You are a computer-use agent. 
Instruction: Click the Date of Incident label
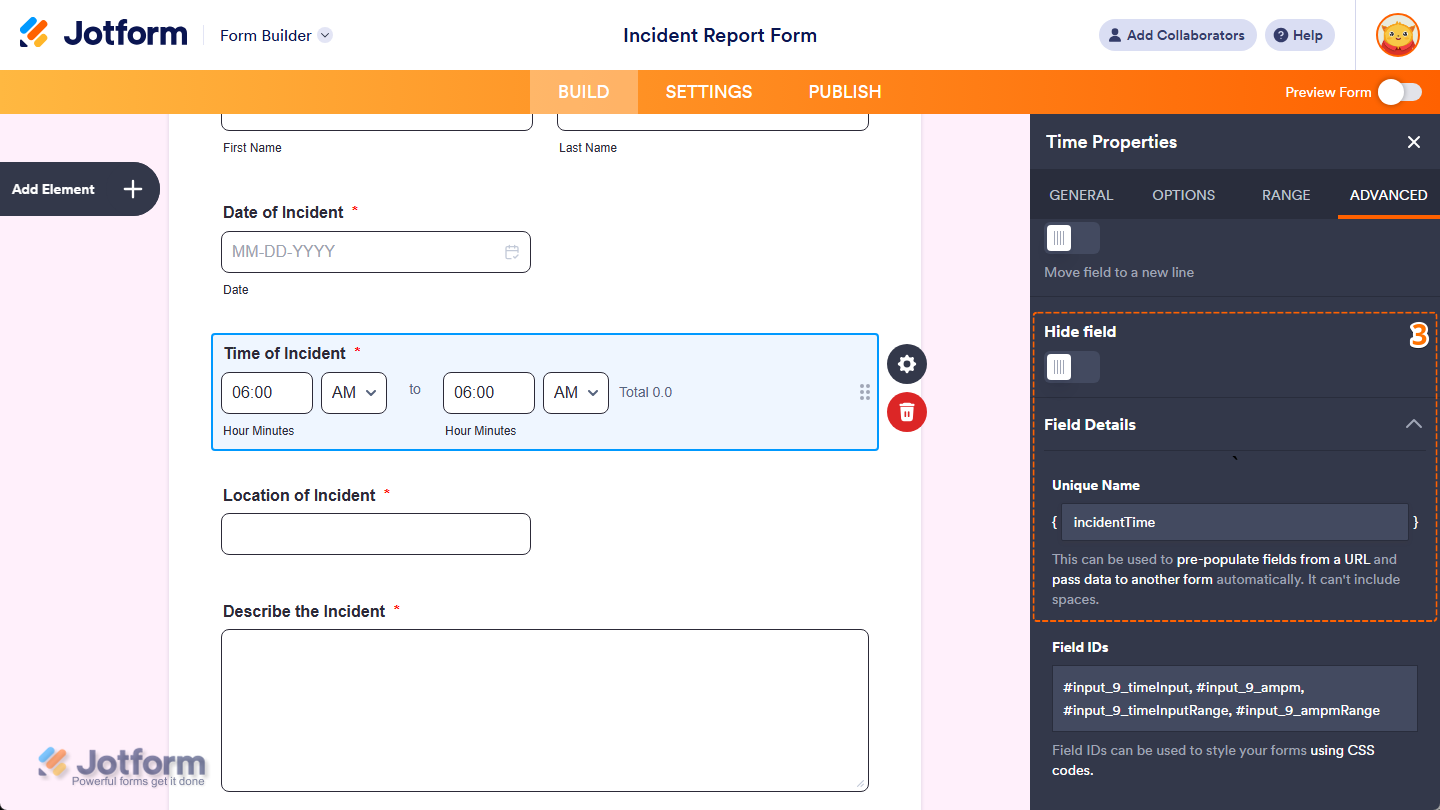click(x=283, y=212)
